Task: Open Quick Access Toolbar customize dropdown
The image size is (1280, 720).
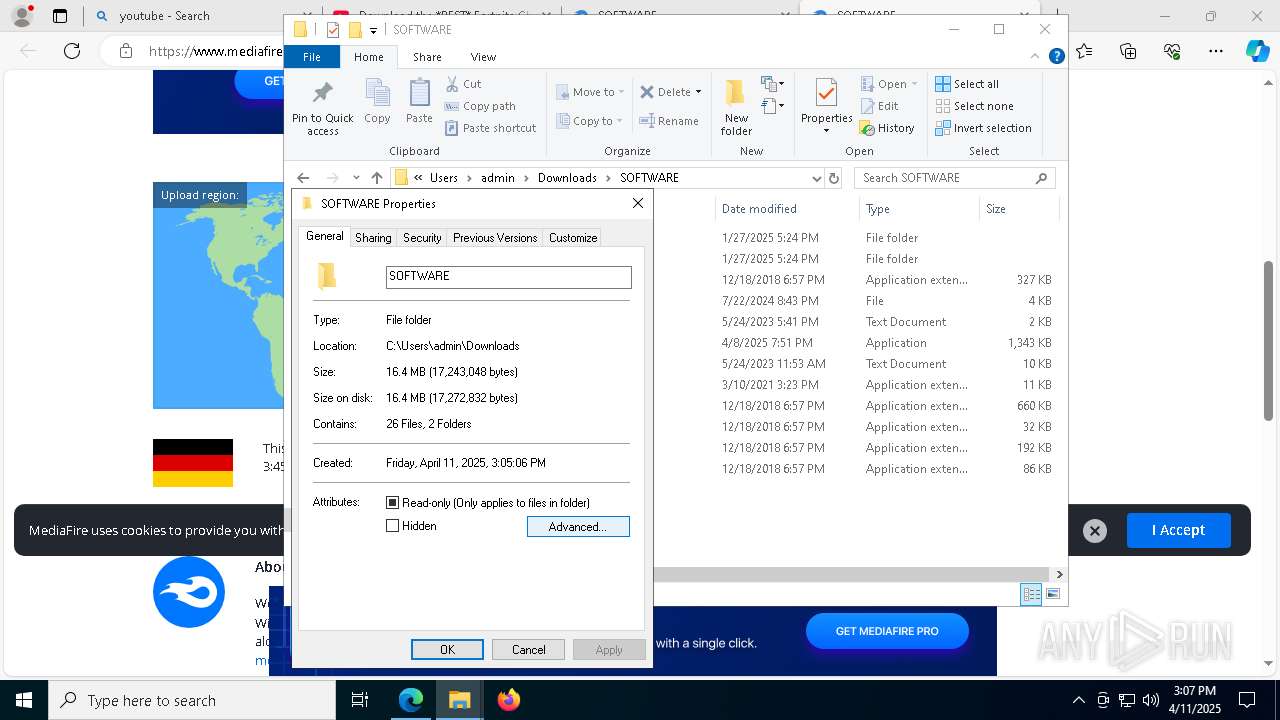Action: (373, 31)
